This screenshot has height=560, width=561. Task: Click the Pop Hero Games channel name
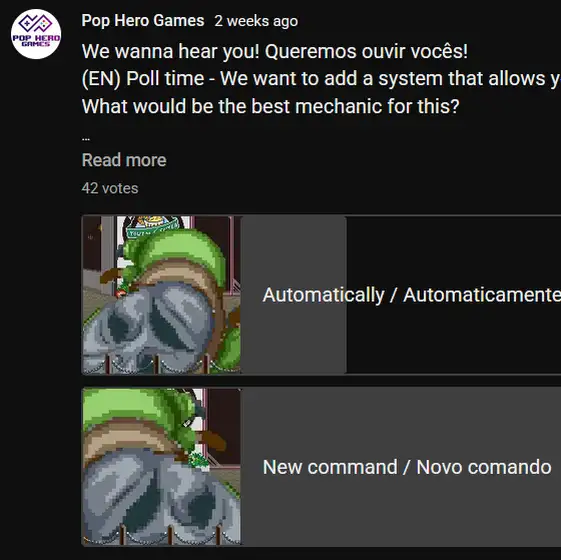click(143, 20)
